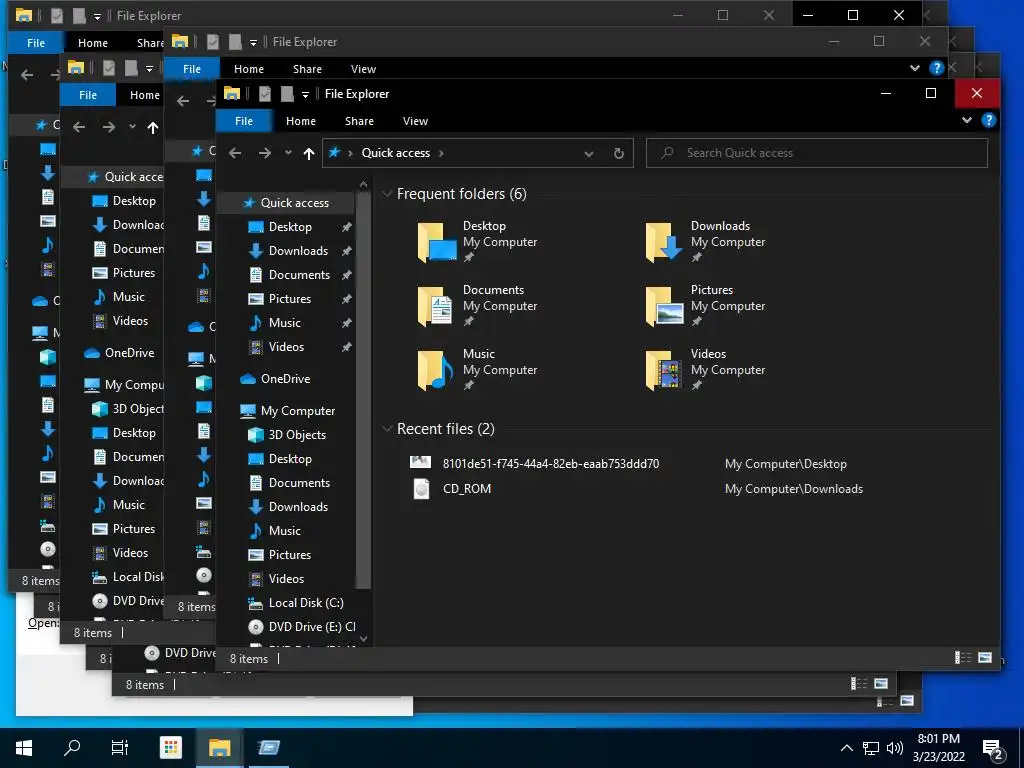The height and width of the screenshot is (768, 1024).
Task: Open Share tab in second File Explorer window
Action: pos(307,69)
